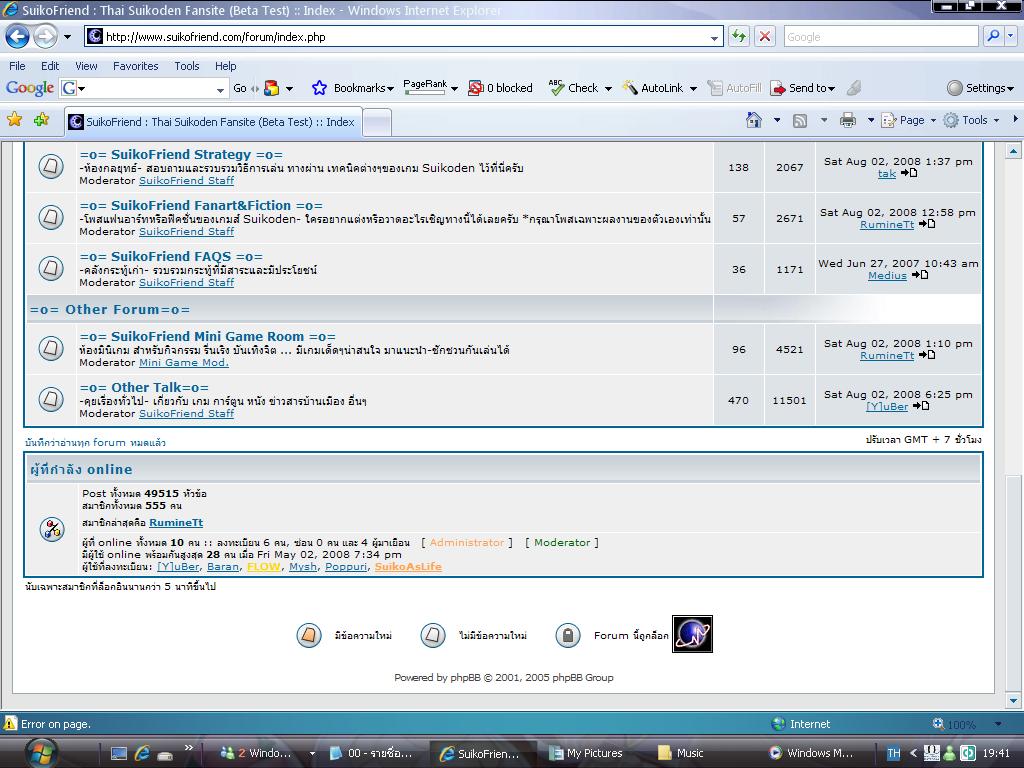Click the Add to Favorites icon

pyautogui.click(x=41, y=120)
